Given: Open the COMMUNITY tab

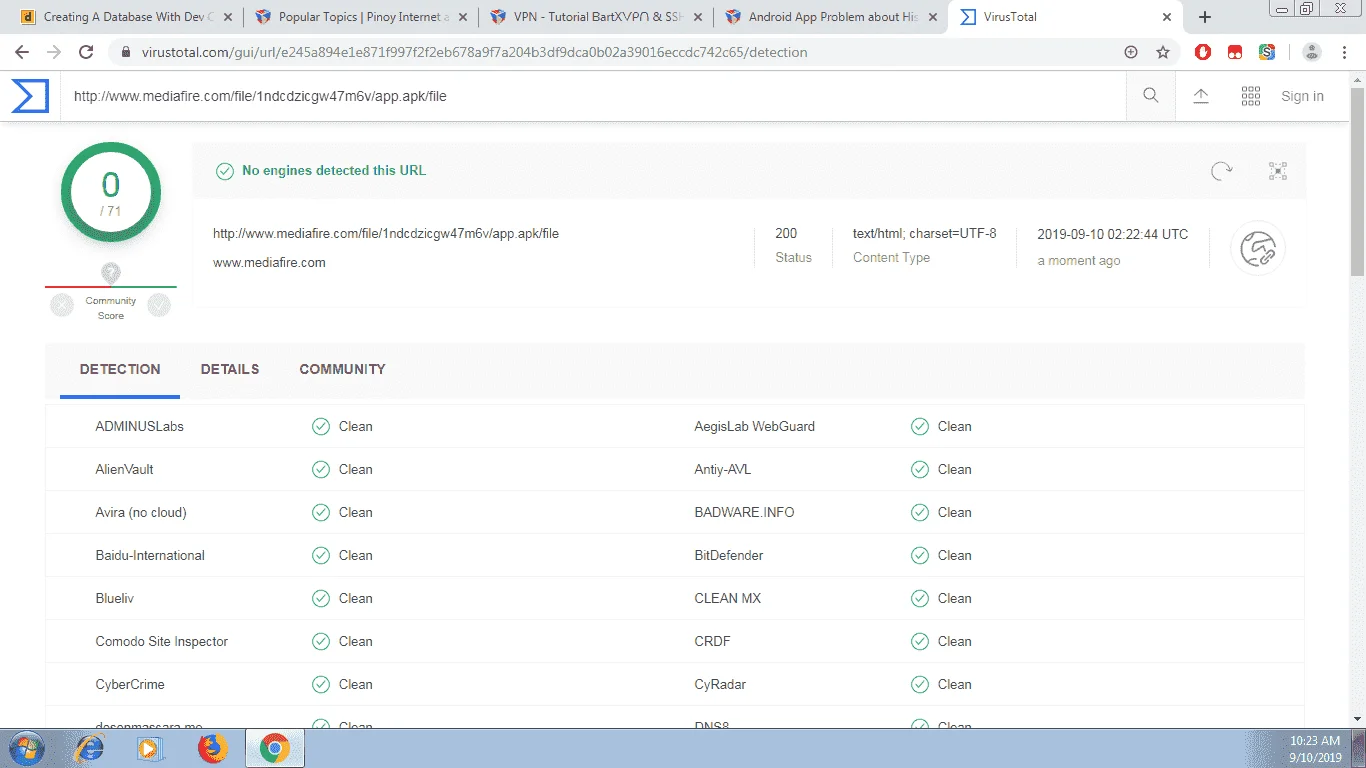Looking at the screenshot, I should click(342, 370).
